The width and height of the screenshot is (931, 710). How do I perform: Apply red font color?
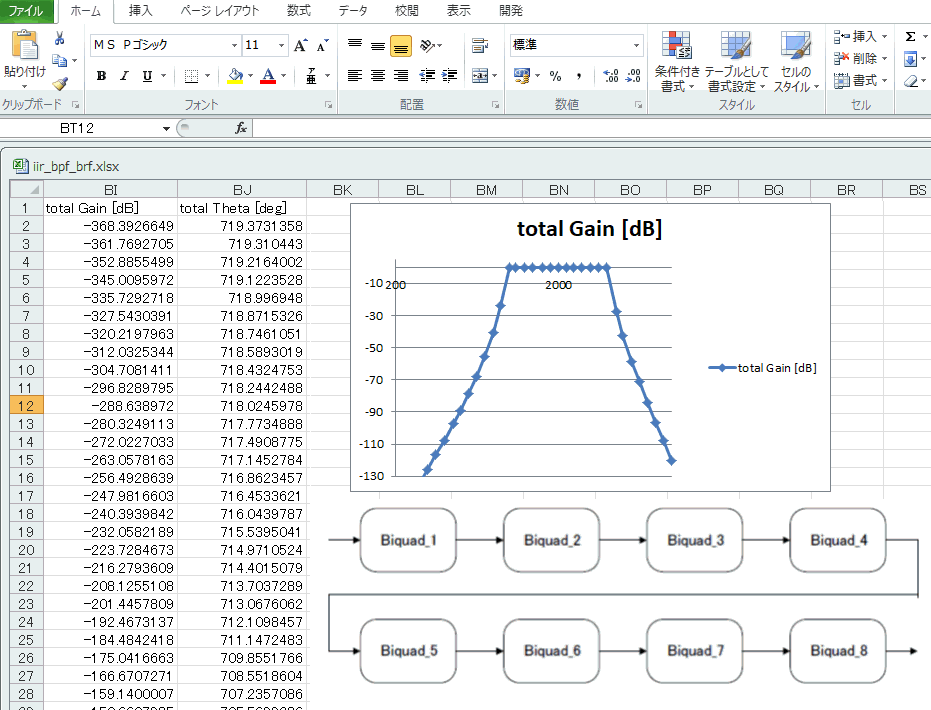pyautogui.click(x=268, y=76)
